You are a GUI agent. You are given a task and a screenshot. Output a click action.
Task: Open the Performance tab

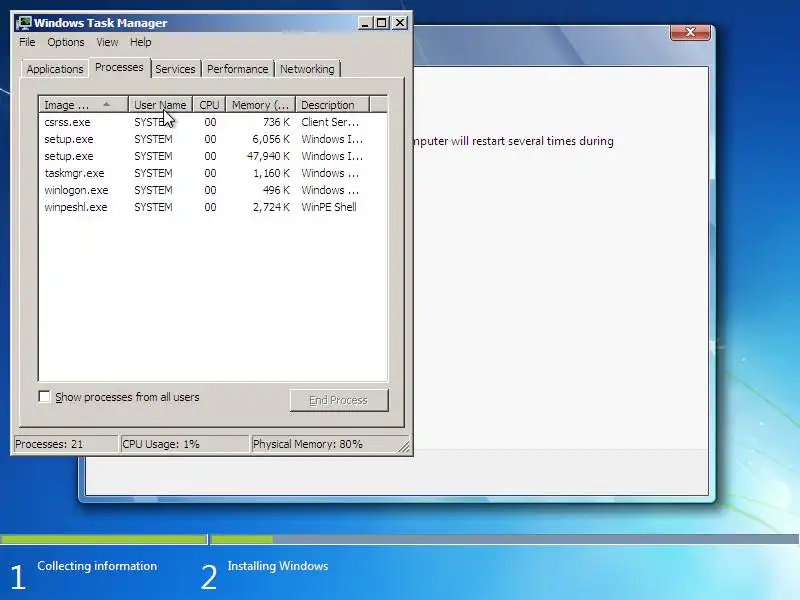(x=237, y=69)
